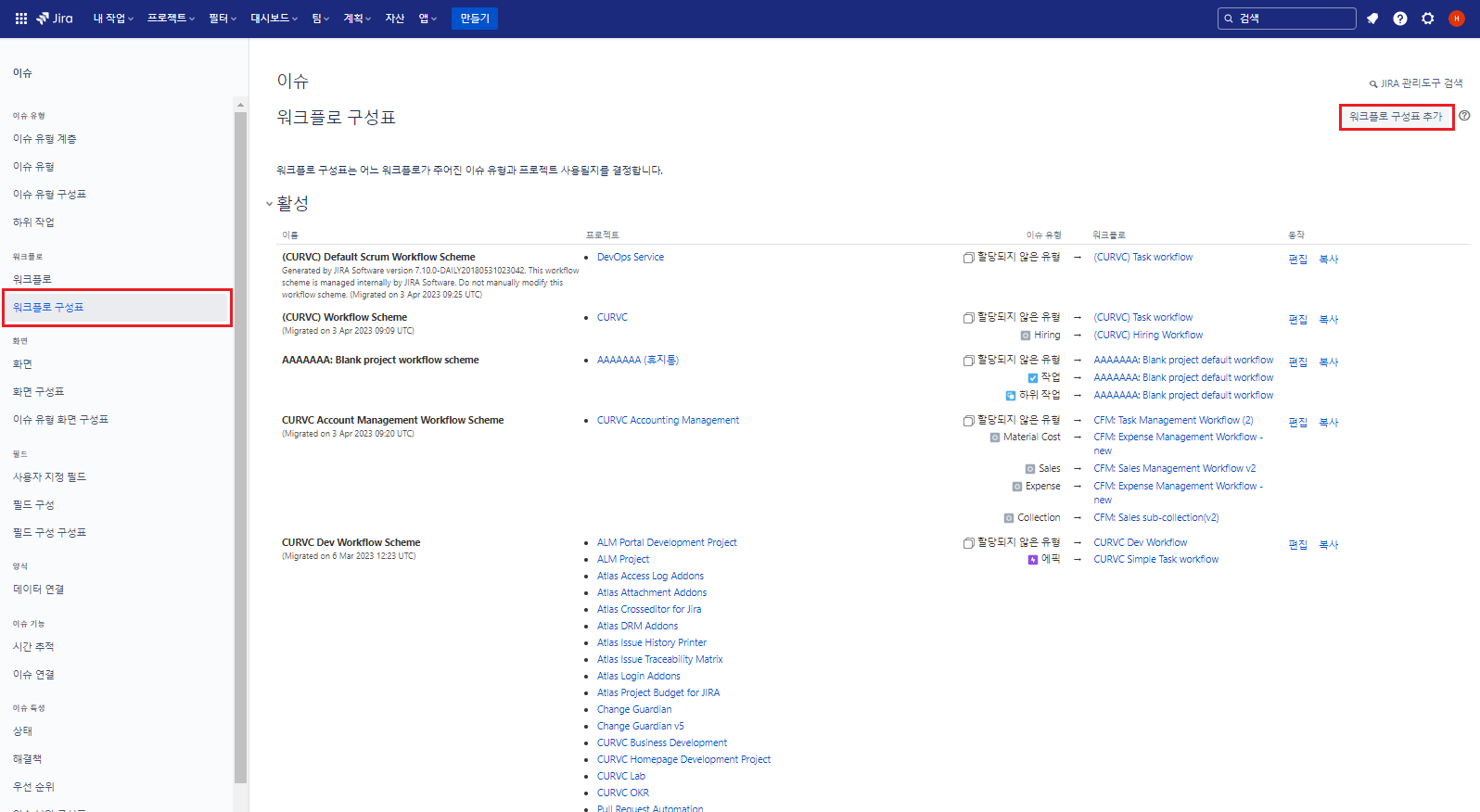
Task: Open the notifications icon in top bar
Action: tap(1372, 19)
